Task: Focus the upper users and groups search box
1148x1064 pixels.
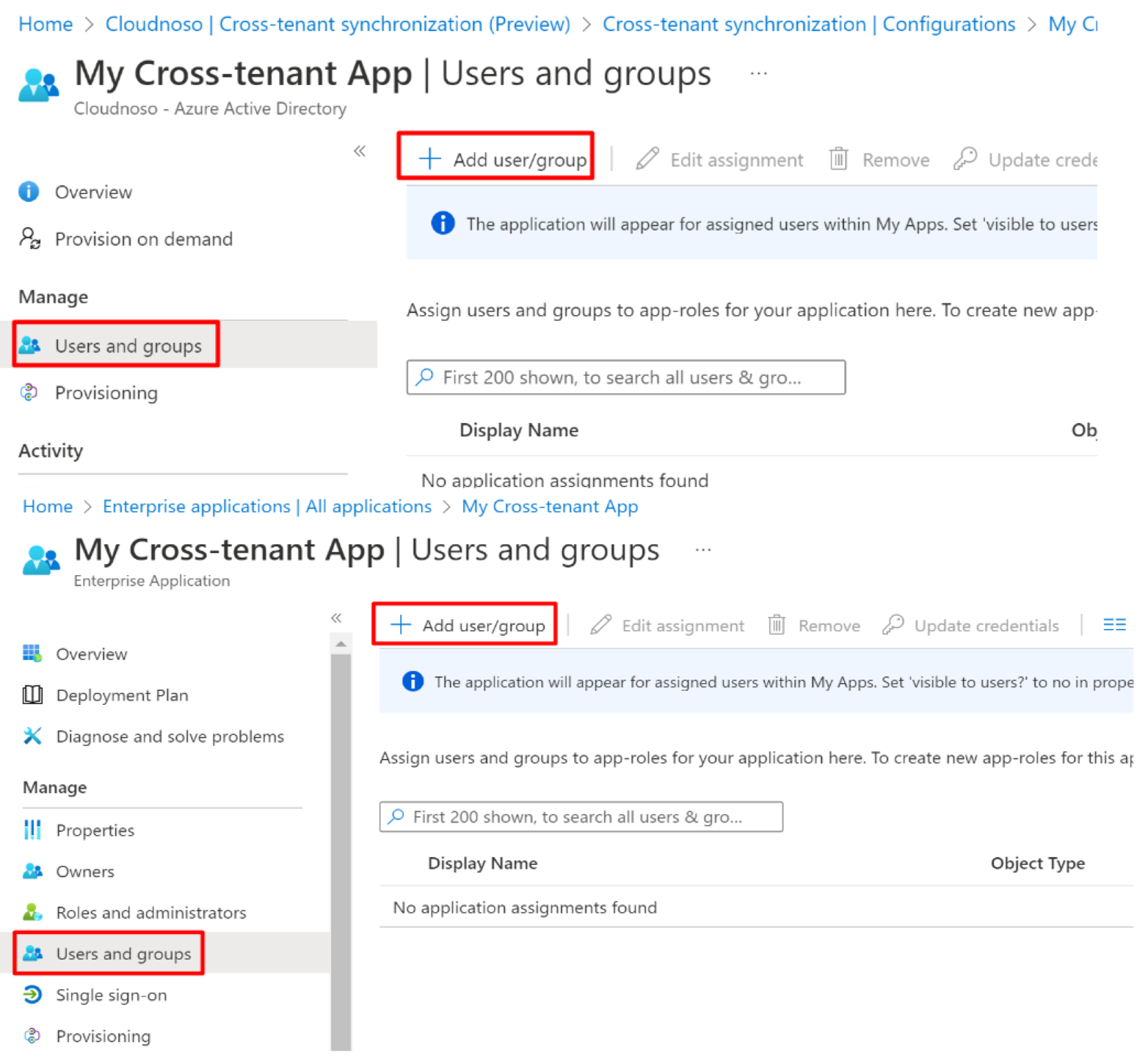Action: [x=625, y=377]
